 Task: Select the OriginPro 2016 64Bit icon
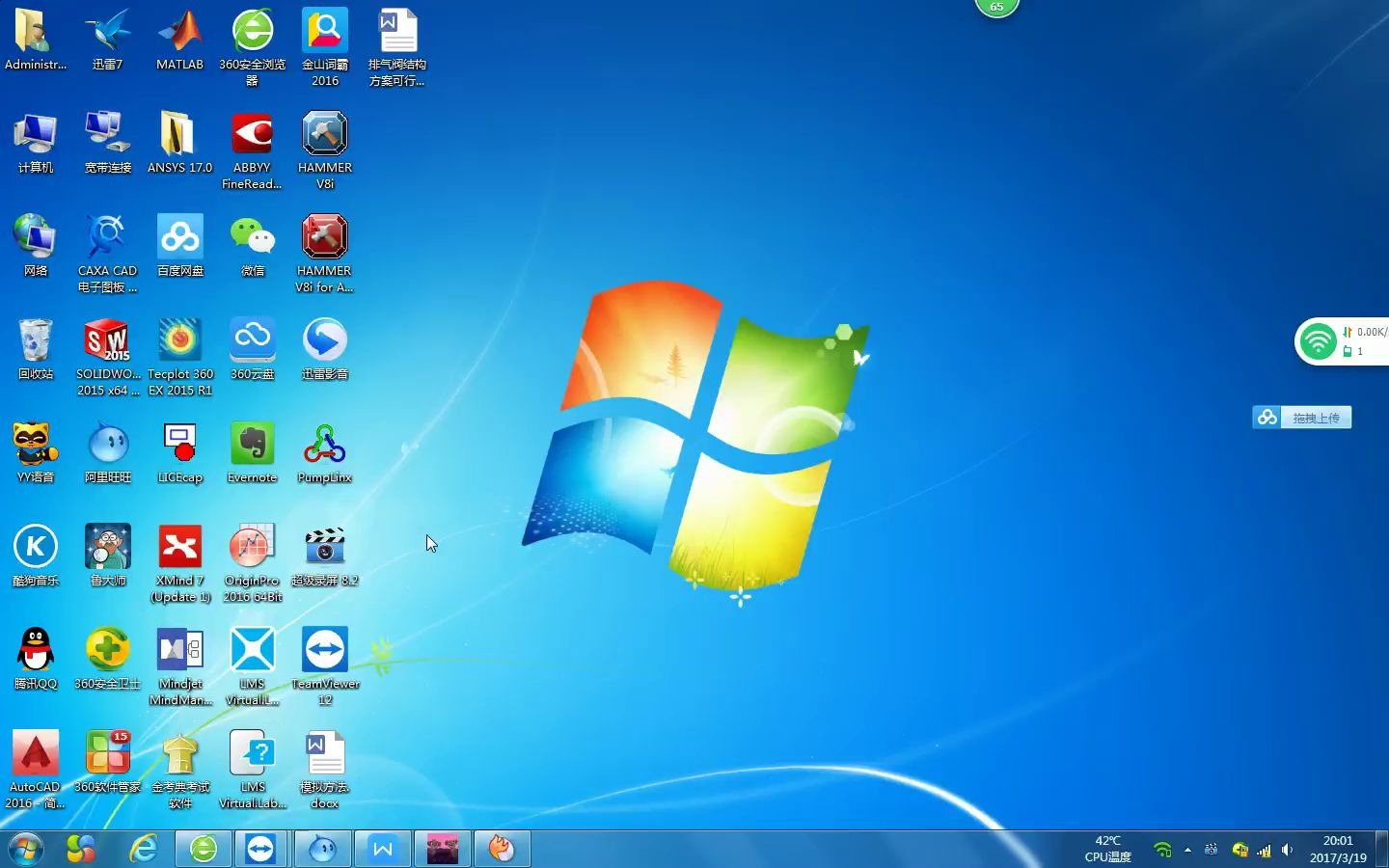[x=252, y=563]
